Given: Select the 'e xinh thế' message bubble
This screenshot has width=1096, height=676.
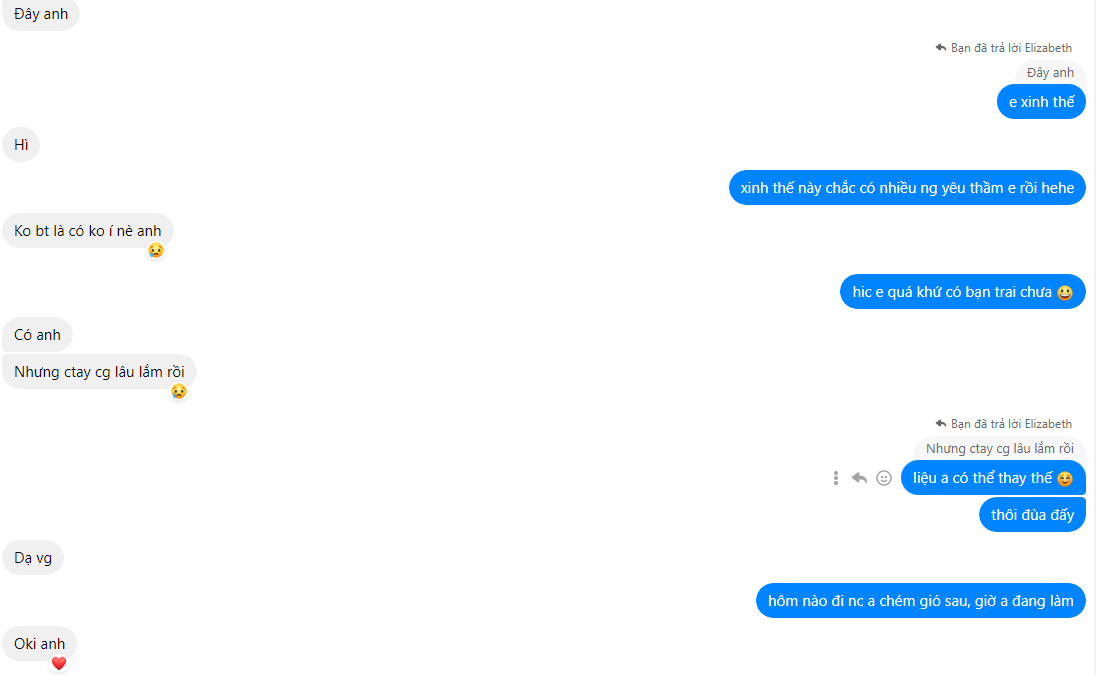Looking at the screenshot, I should 1041,102.
